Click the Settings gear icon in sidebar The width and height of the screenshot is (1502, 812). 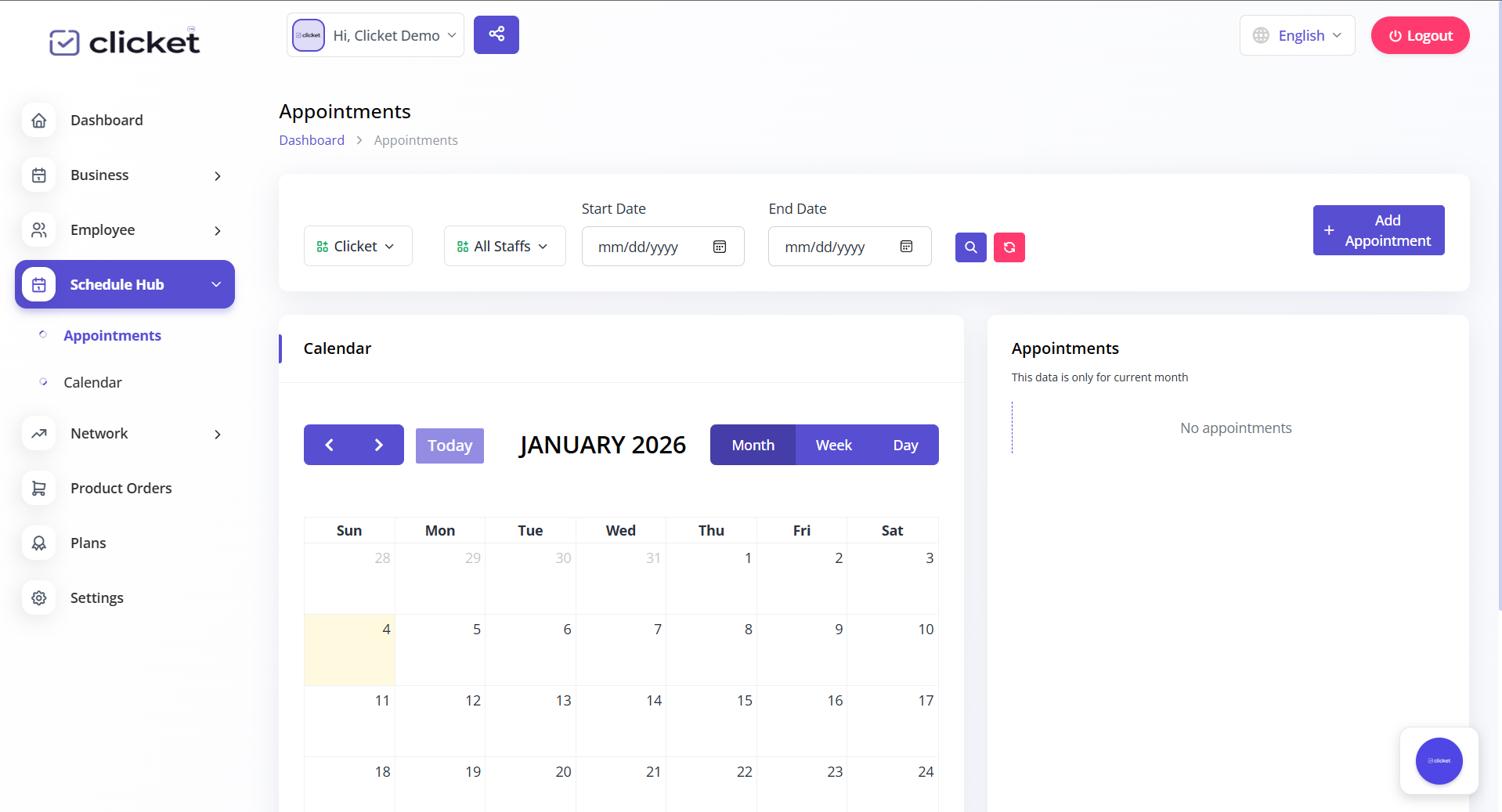[x=39, y=597]
